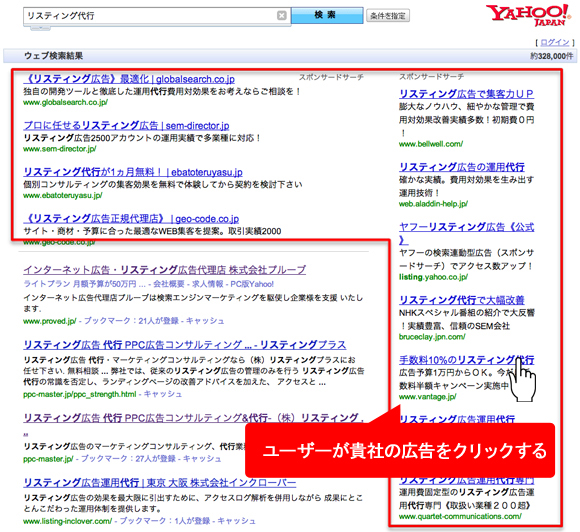Open ブックマーク：27人が登録 link
Viewport: 580px width, 532px height.
coord(128,459)
